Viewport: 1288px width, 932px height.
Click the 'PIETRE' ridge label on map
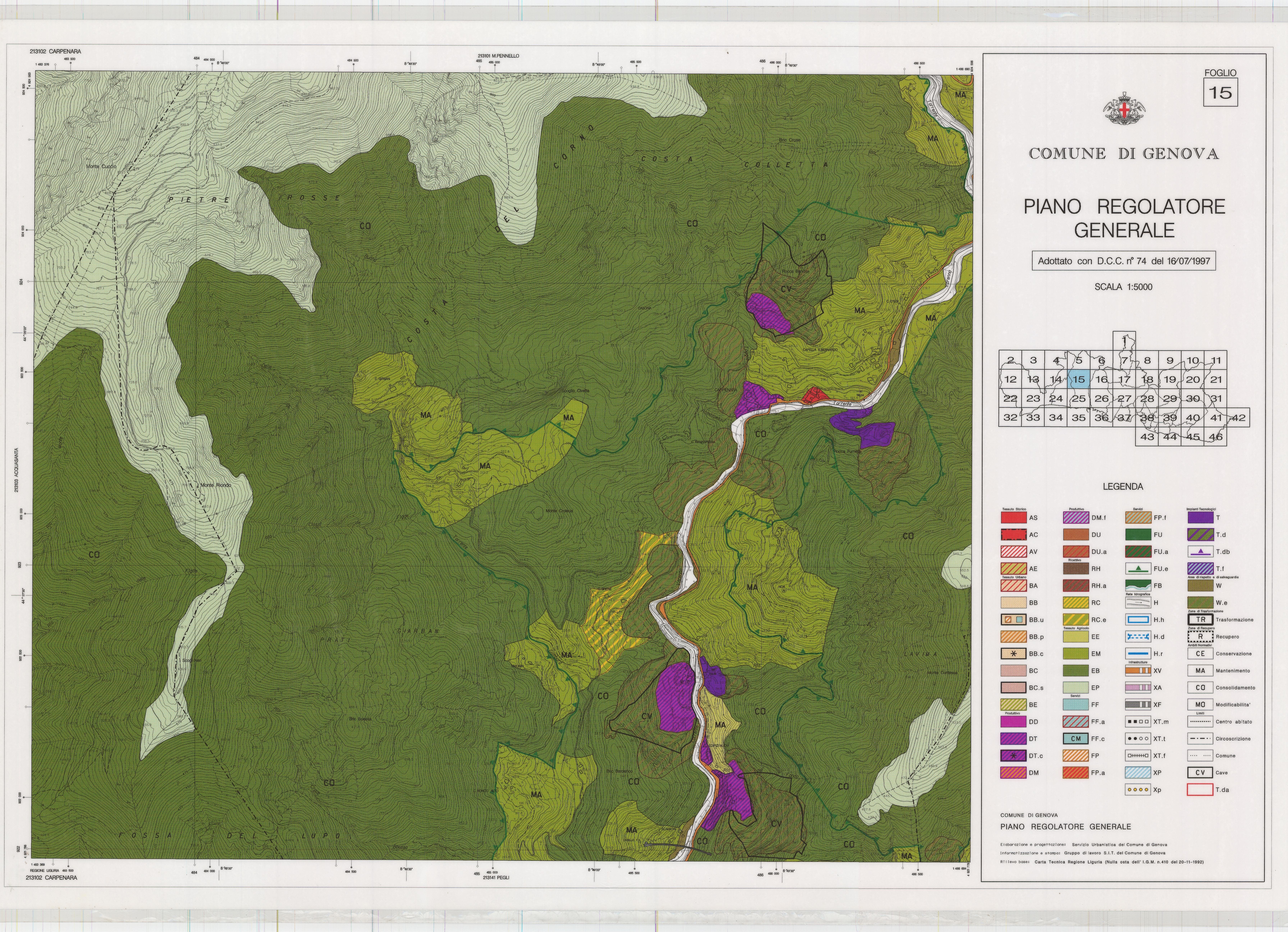[x=199, y=200]
